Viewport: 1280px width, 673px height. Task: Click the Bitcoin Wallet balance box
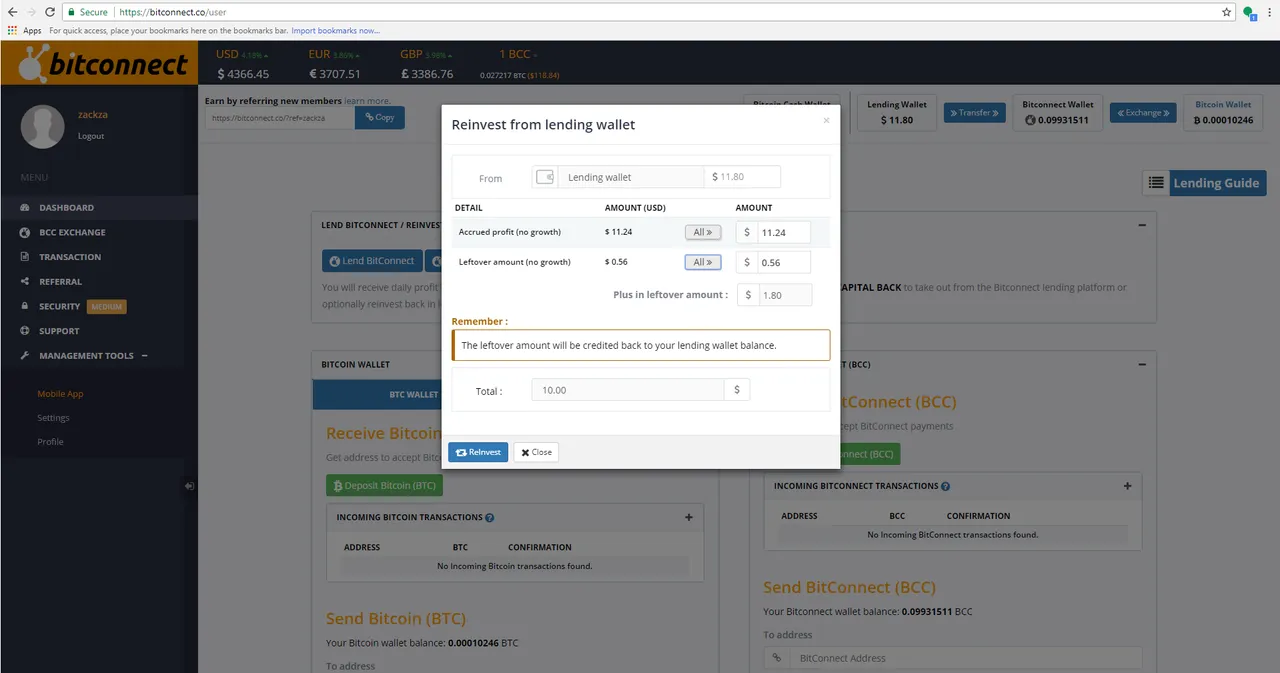click(x=1223, y=113)
